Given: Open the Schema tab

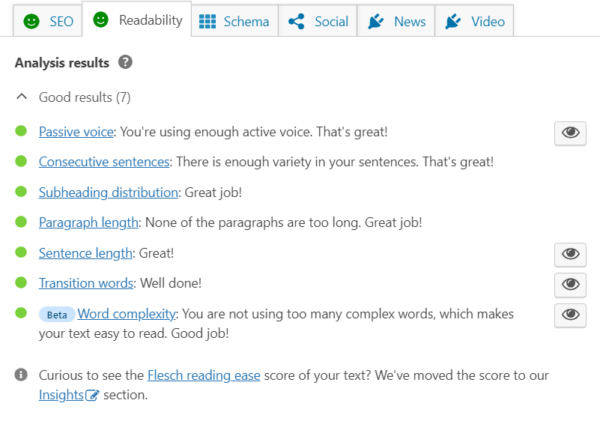Looking at the screenshot, I should [x=233, y=21].
